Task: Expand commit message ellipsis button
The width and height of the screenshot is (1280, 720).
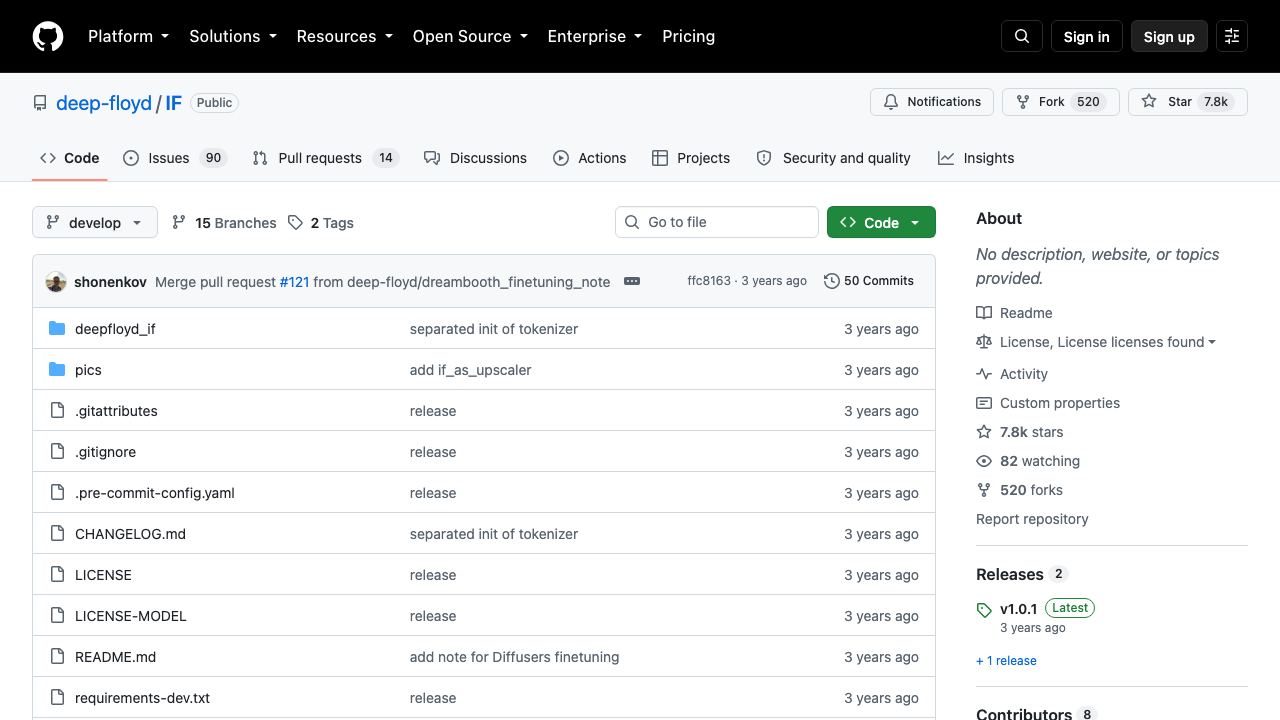Action: point(632,281)
